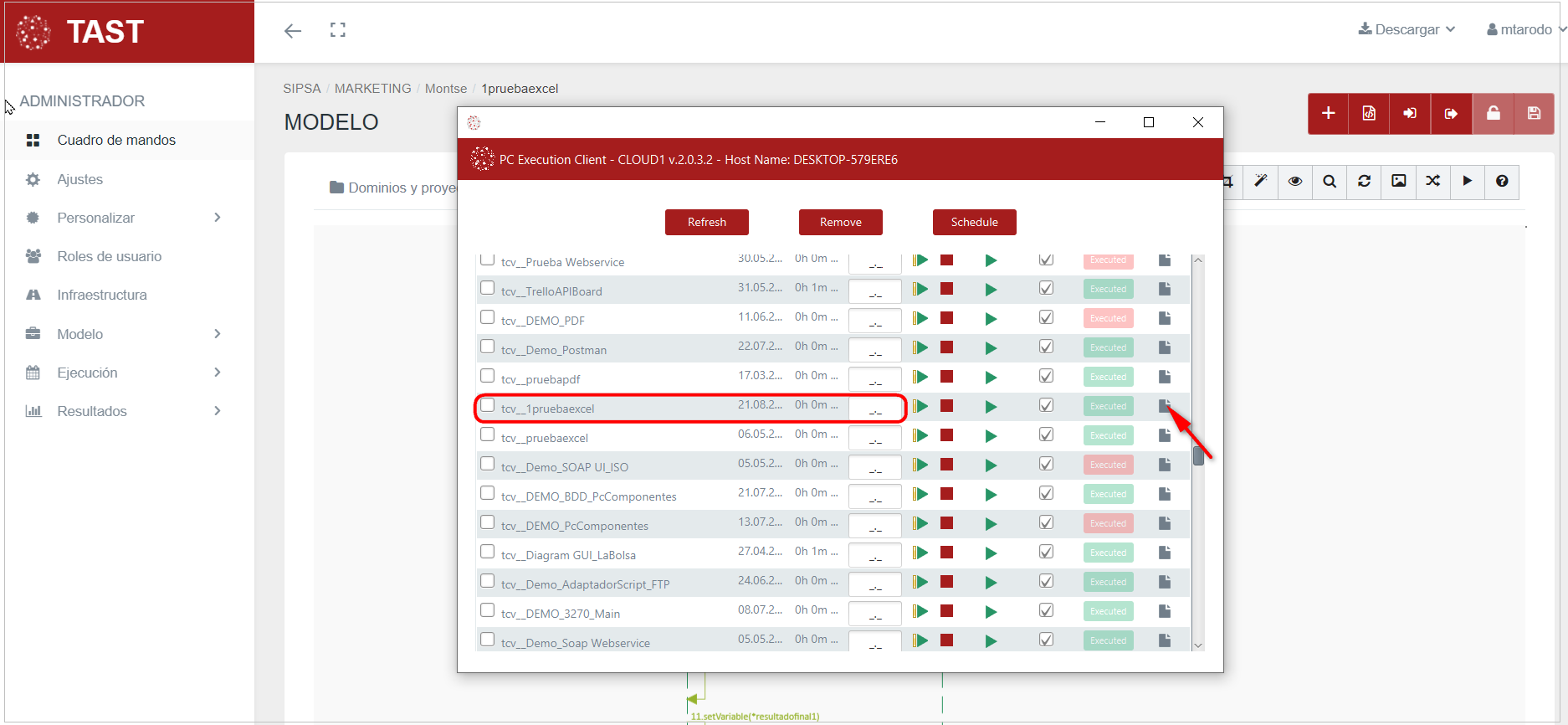Tick the tcv__DEMO_3270_Main checkbox
The image size is (1568, 725).
tap(488, 611)
